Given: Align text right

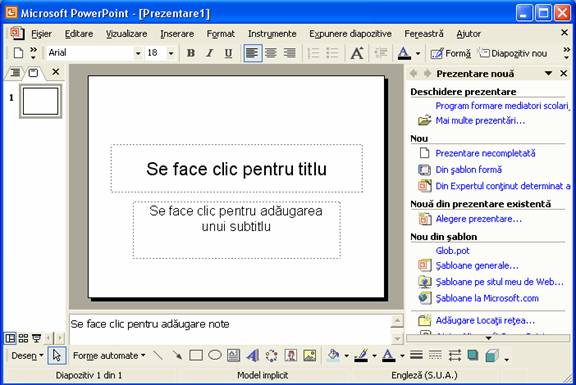Looking at the screenshot, I should (x=290, y=53).
